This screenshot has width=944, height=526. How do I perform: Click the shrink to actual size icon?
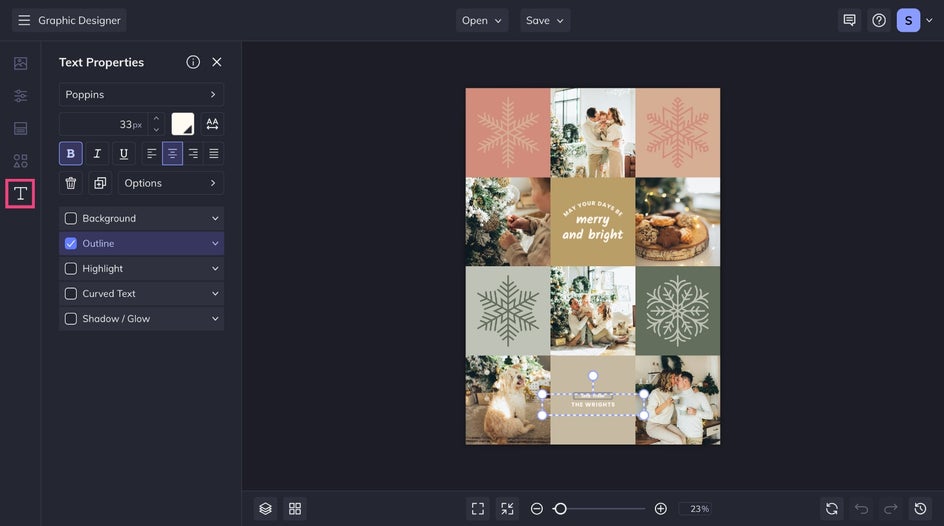click(508, 509)
